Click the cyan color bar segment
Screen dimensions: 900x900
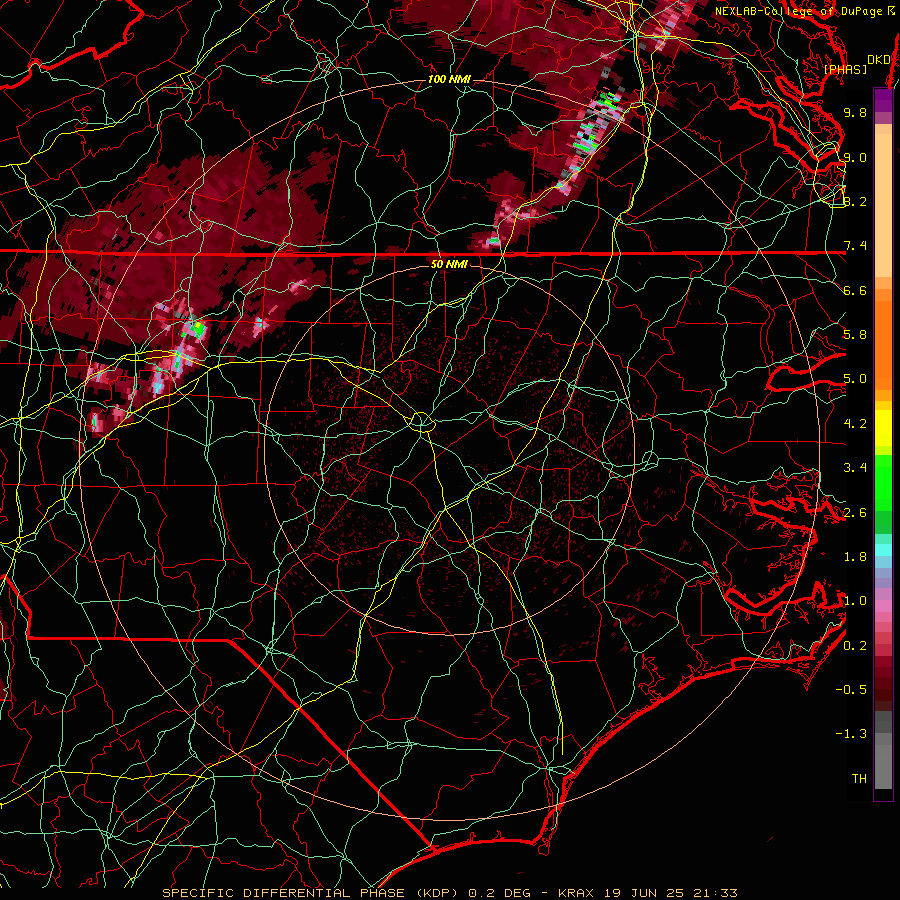point(883,550)
